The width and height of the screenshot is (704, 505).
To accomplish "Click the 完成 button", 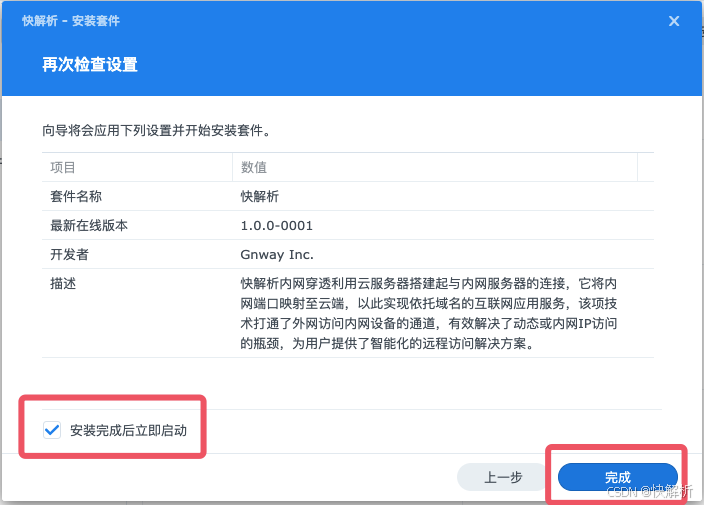I will point(617,476).
